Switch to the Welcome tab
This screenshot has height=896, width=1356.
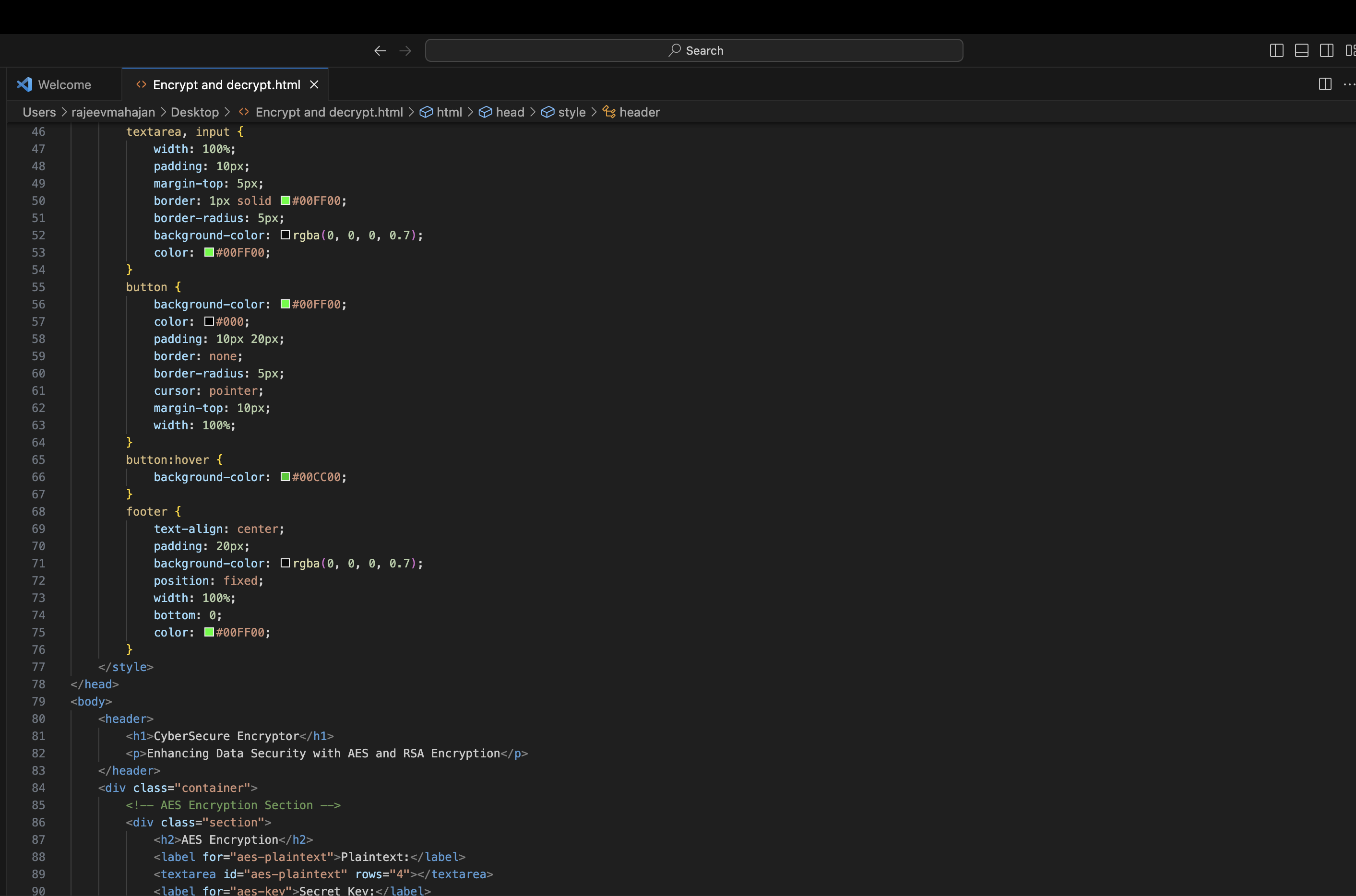click(64, 84)
